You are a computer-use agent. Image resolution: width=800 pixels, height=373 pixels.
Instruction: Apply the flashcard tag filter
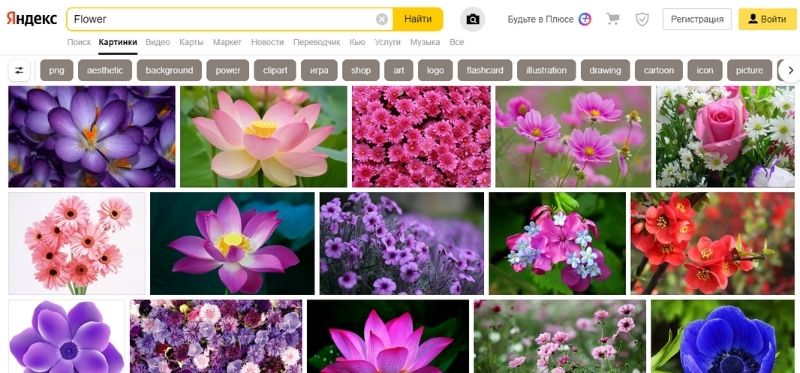point(485,70)
